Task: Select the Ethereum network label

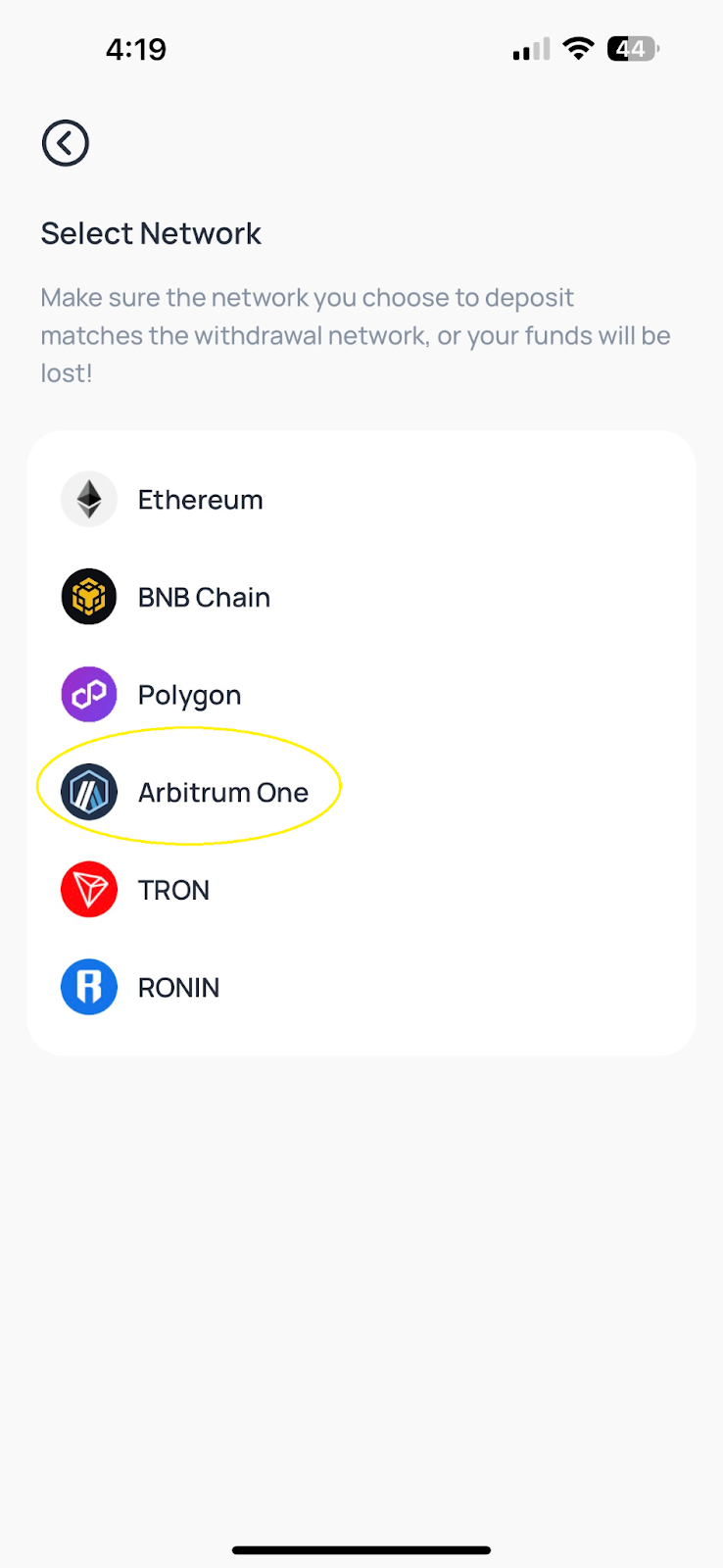Action: pos(201,500)
